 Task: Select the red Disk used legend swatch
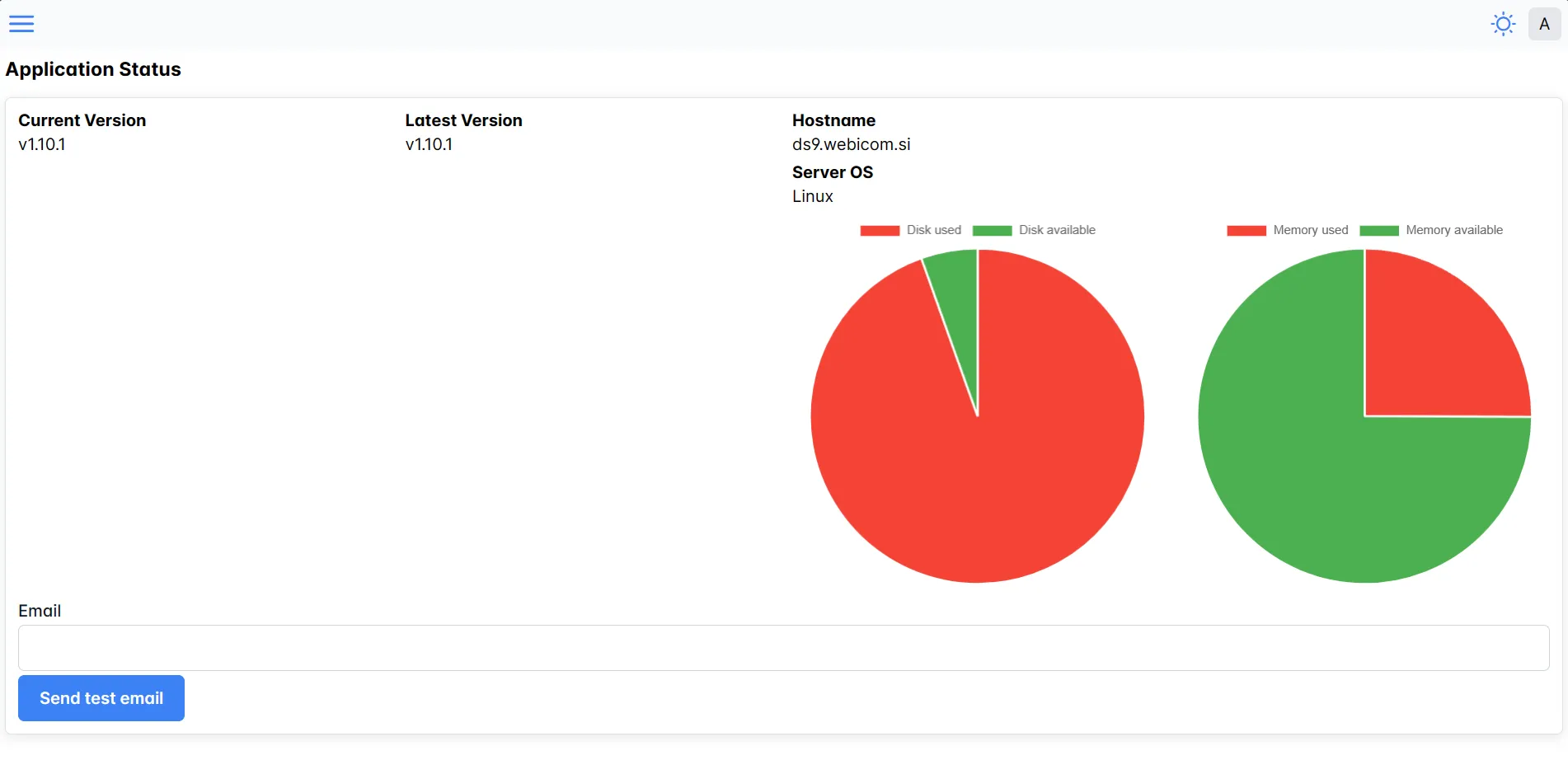pyautogui.click(x=878, y=230)
